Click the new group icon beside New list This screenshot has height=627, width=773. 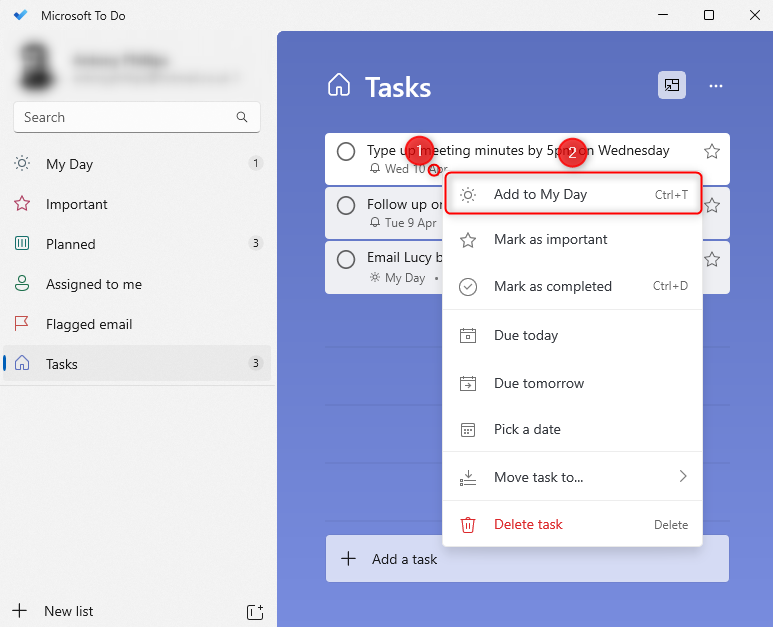tap(254, 611)
